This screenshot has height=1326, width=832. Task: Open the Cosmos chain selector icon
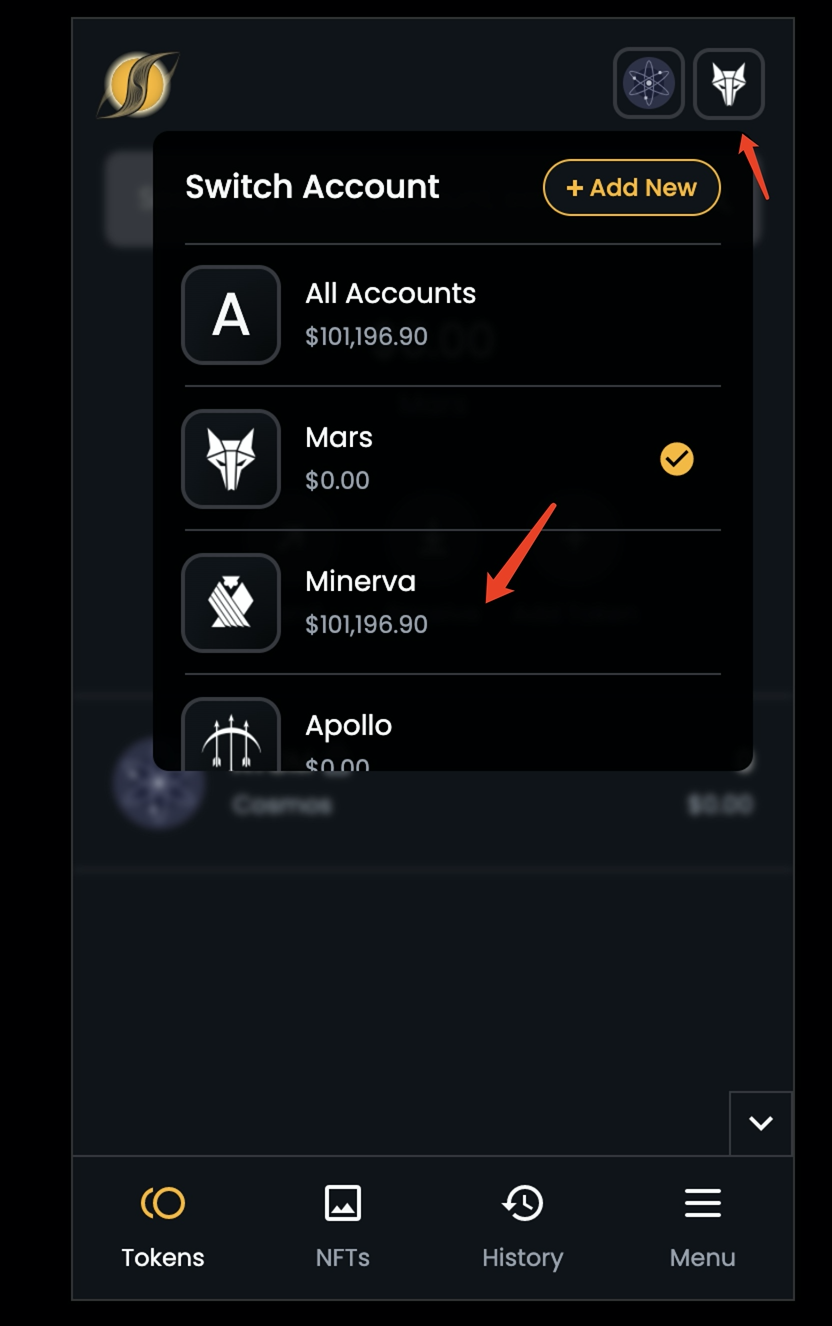(x=649, y=83)
